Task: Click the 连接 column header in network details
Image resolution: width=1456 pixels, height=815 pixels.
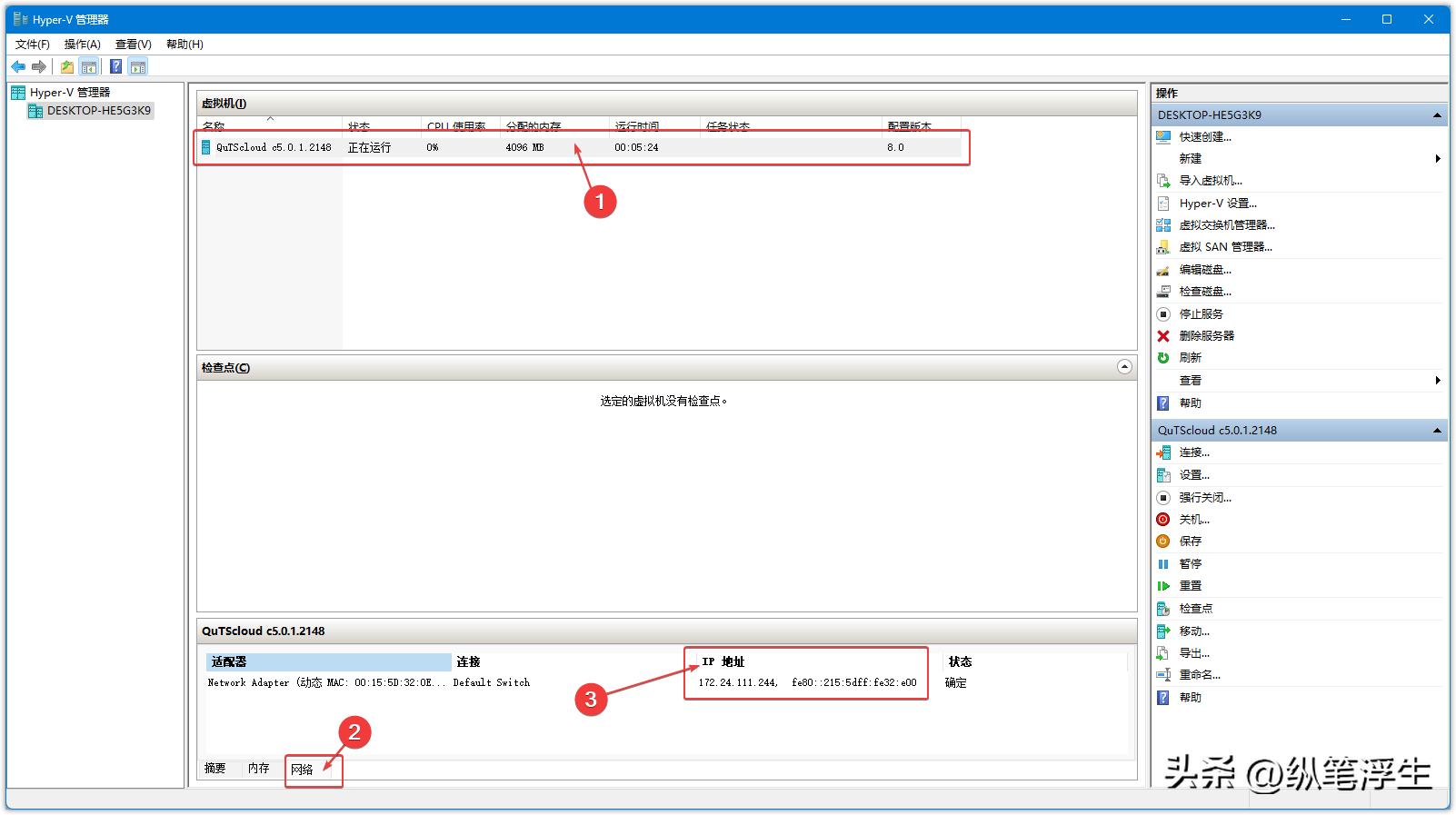Action: [x=468, y=662]
